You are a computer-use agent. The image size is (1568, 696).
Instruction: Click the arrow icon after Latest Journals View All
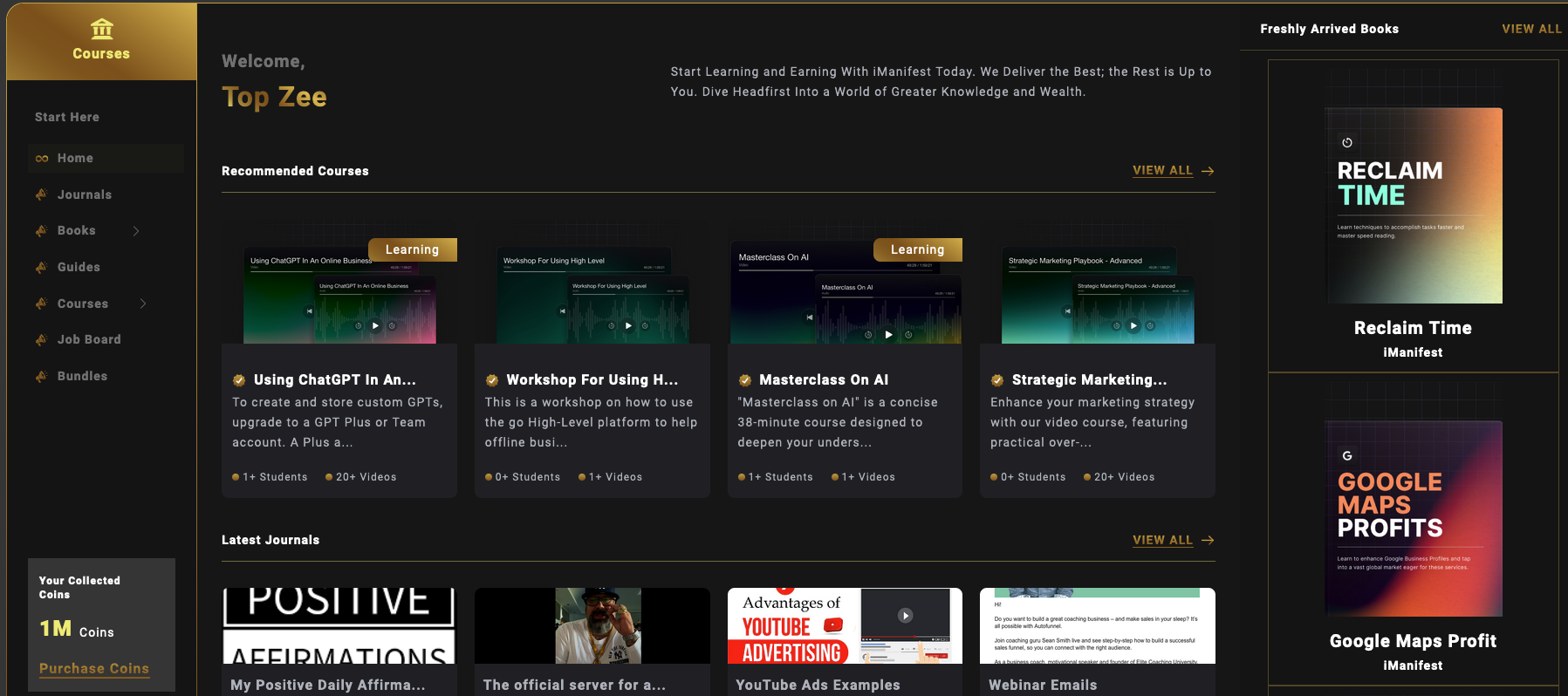tap(1208, 540)
